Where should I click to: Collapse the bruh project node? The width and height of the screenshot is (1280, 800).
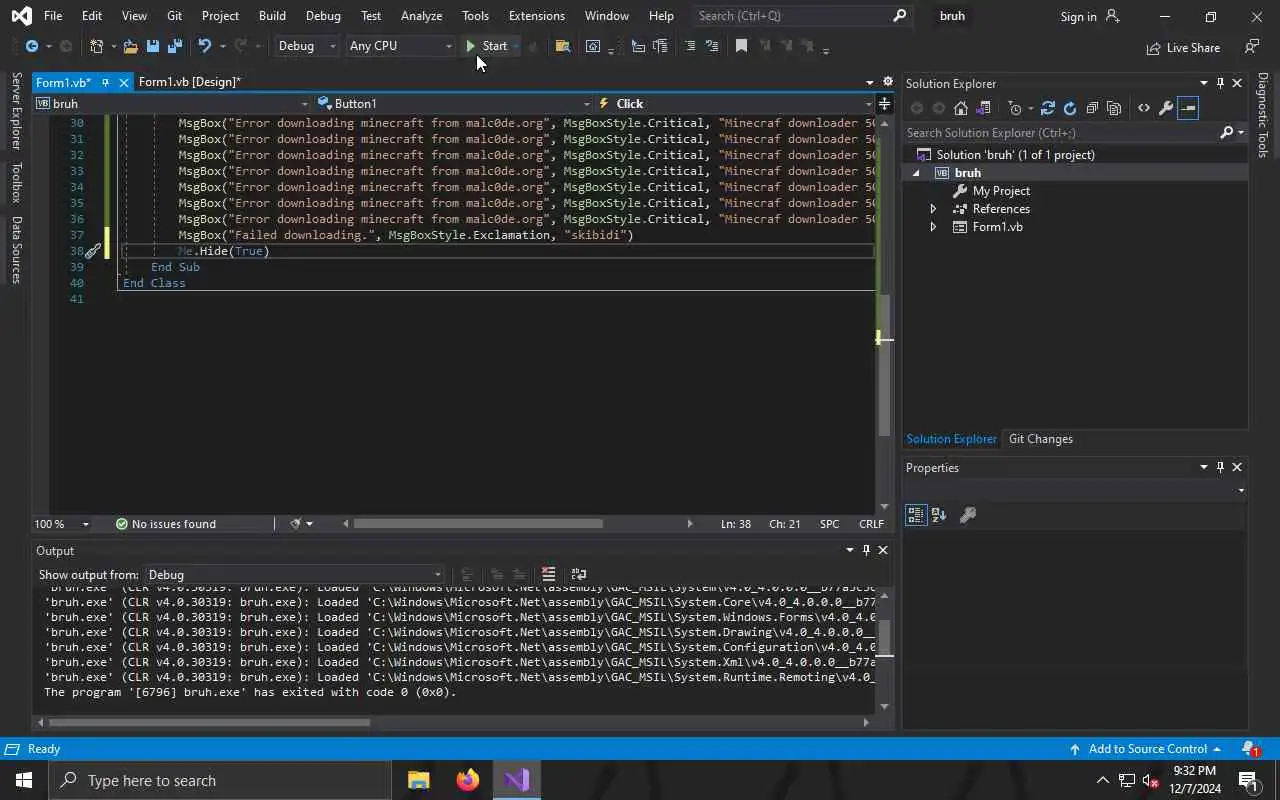(916, 173)
